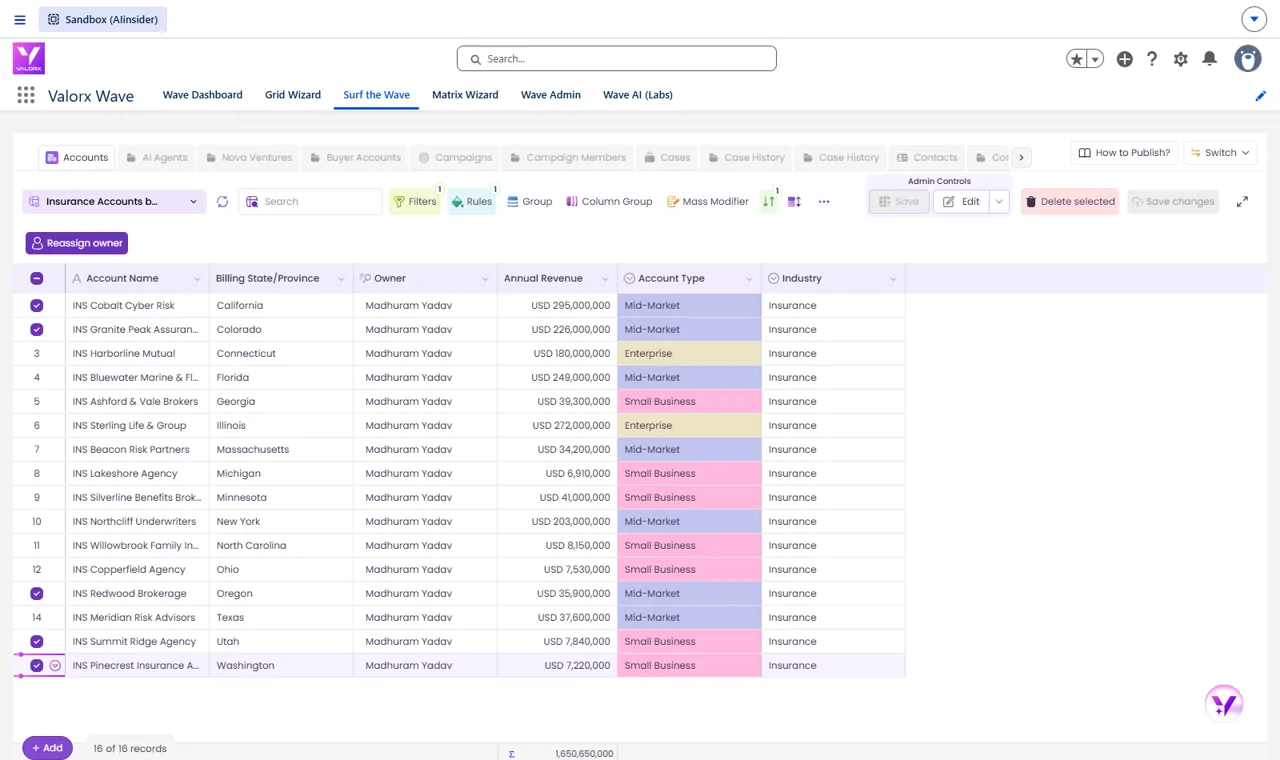Click the sigma summary icon in footer

coord(512,753)
